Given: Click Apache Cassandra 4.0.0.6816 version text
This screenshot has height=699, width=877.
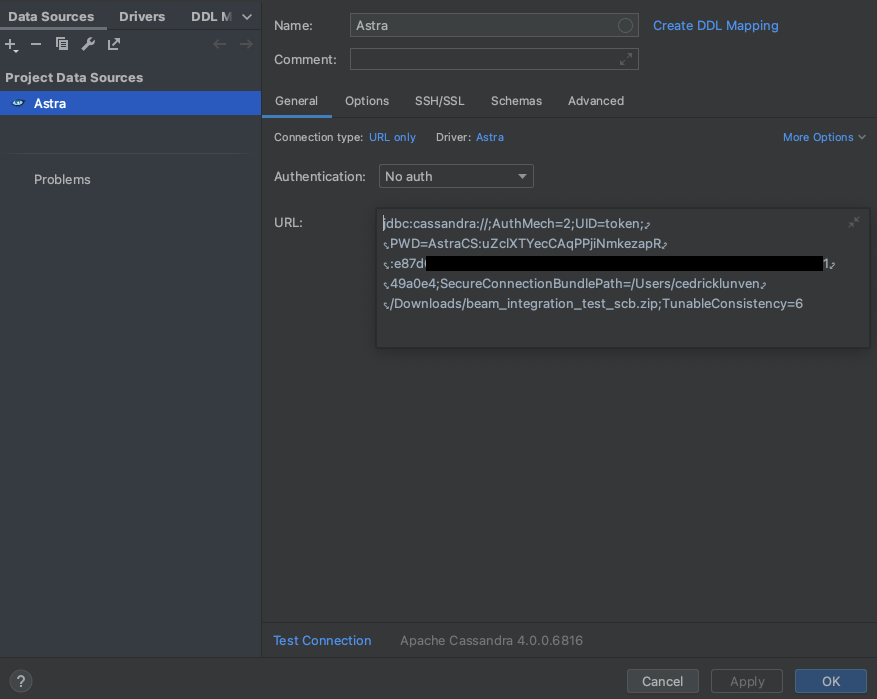Looking at the screenshot, I should (491, 640).
